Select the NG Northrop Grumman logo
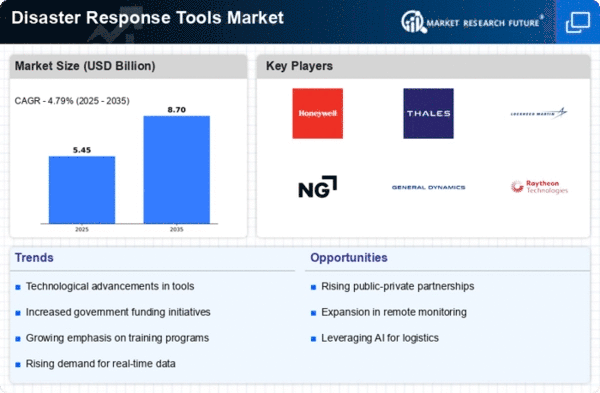 [x=318, y=187]
